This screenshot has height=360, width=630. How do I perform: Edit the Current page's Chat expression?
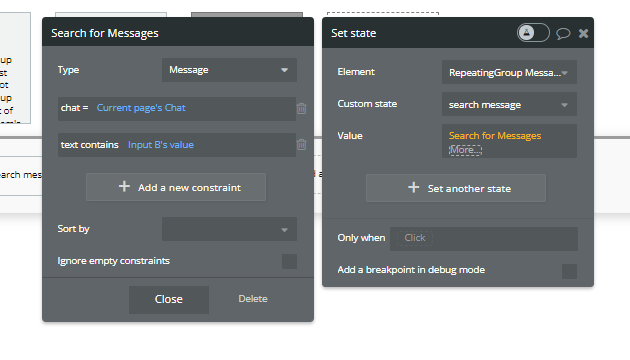(x=141, y=108)
